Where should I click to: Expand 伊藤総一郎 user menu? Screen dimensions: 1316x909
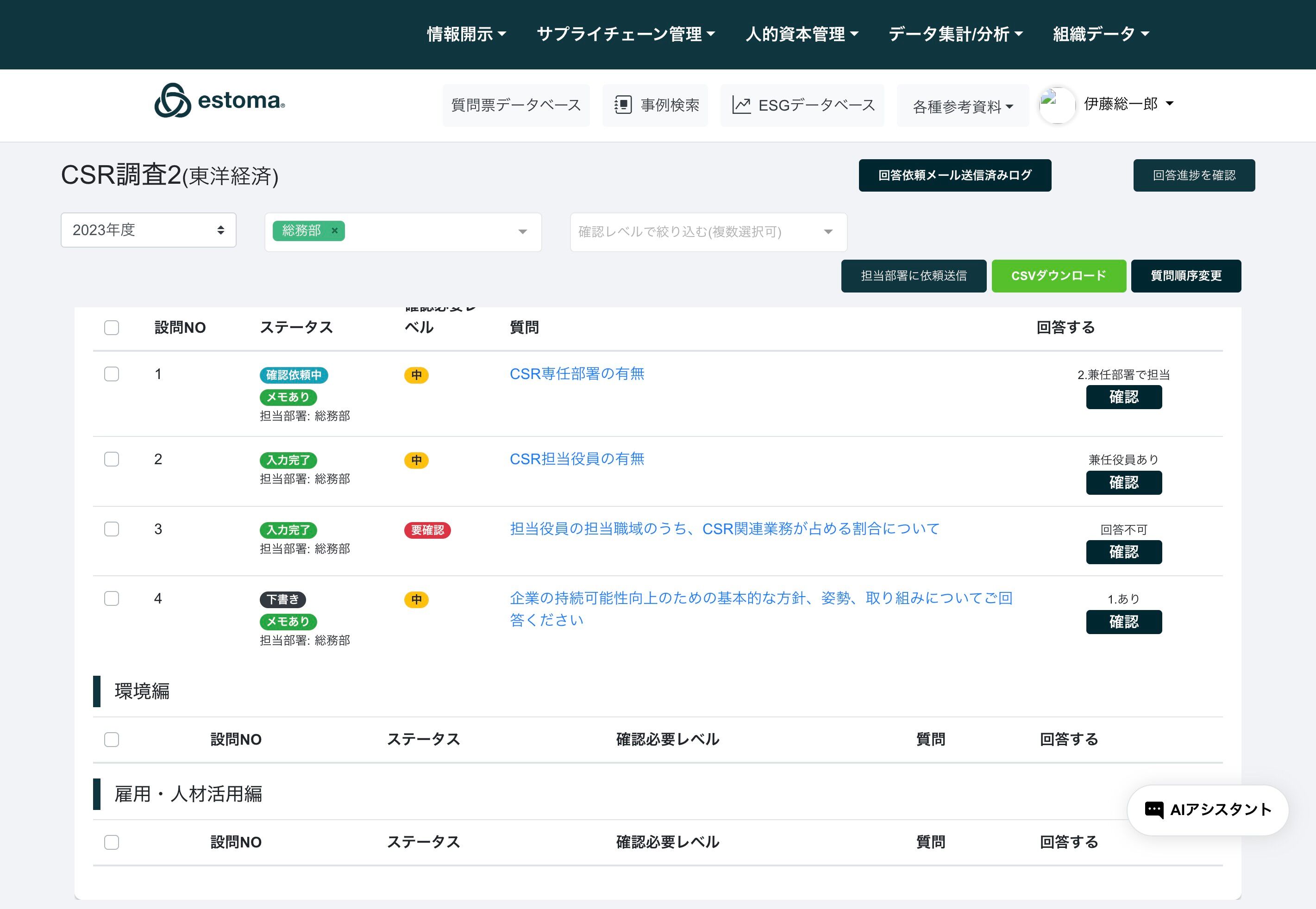tap(1128, 104)
